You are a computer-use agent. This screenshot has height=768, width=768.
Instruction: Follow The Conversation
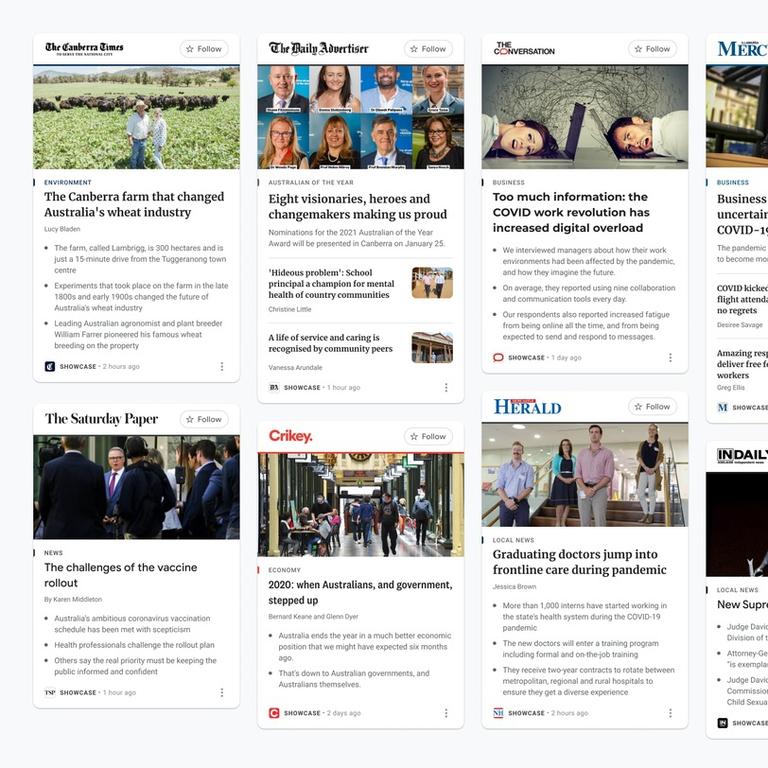point(652,49)
